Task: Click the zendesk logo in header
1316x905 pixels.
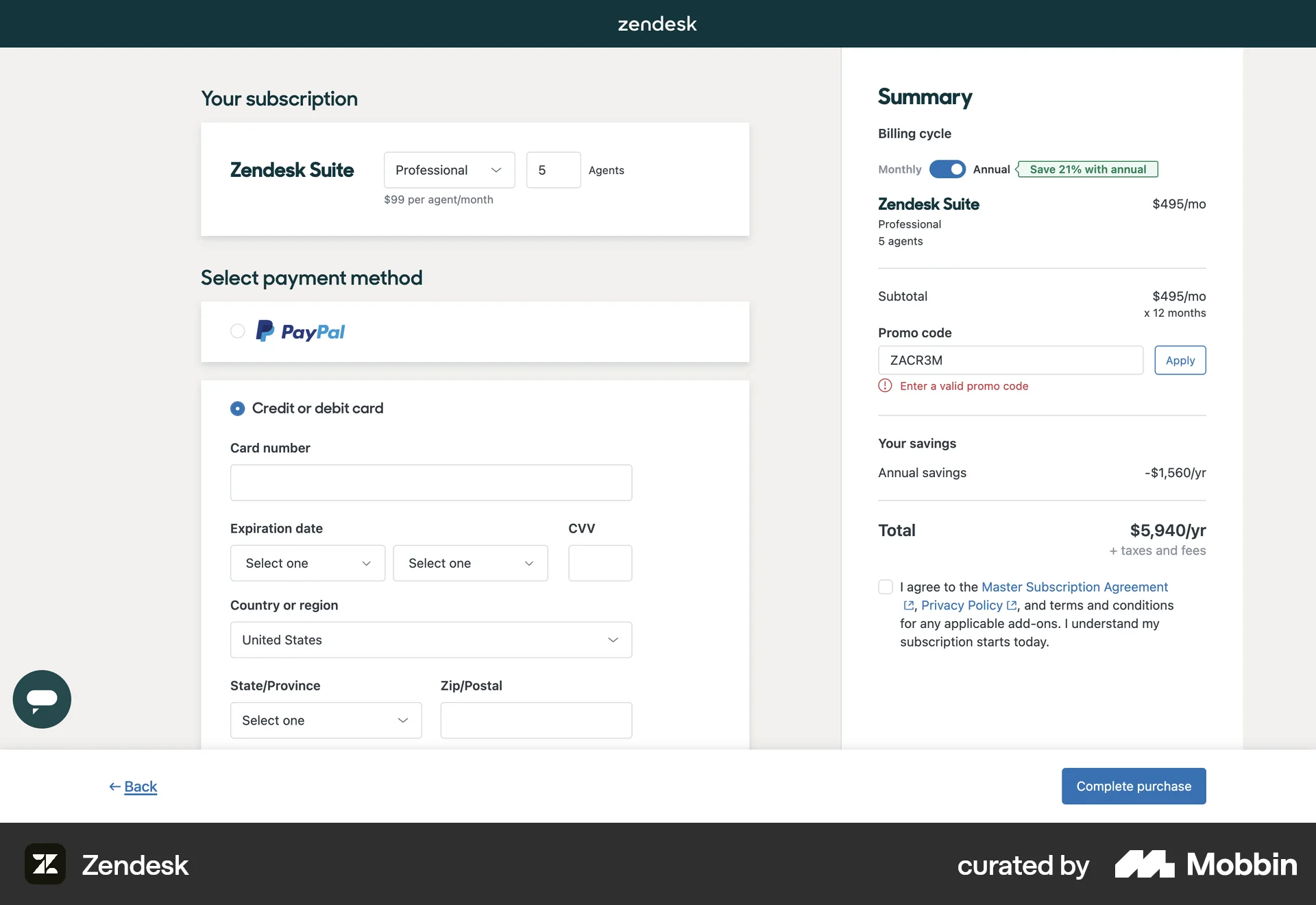Action: click(x=657, y=24)
